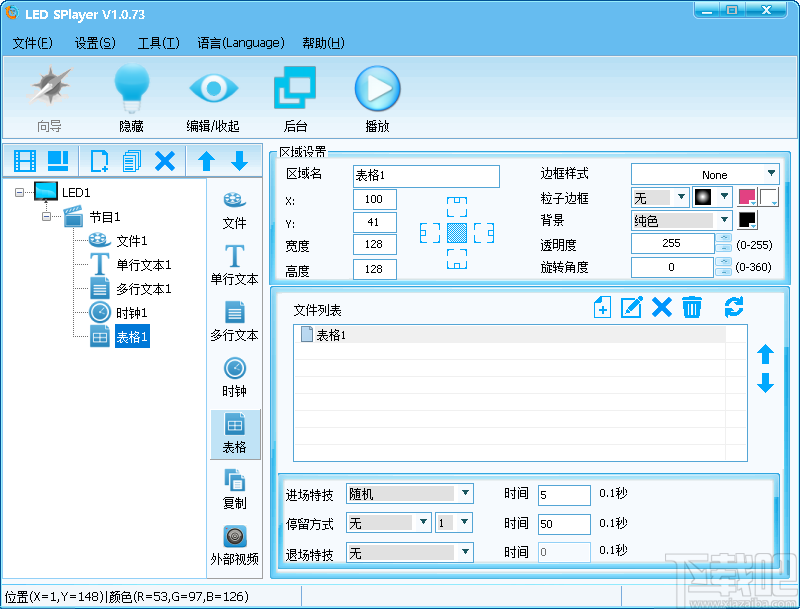Click the 外部视频 external video tool
This screenshot has height=609, width=800.
(x=234, y=545)
